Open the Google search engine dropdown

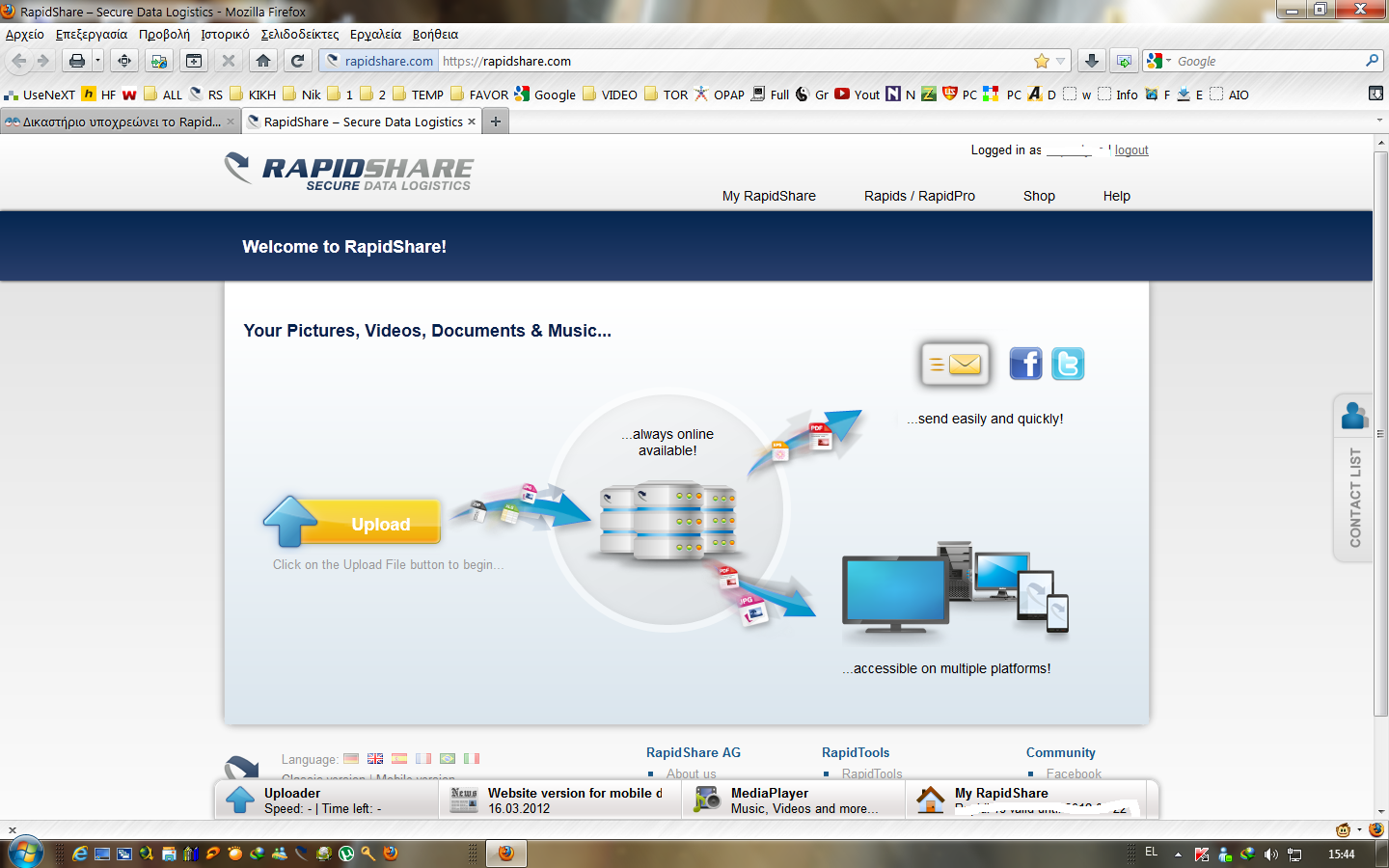tap(1158, 61)
